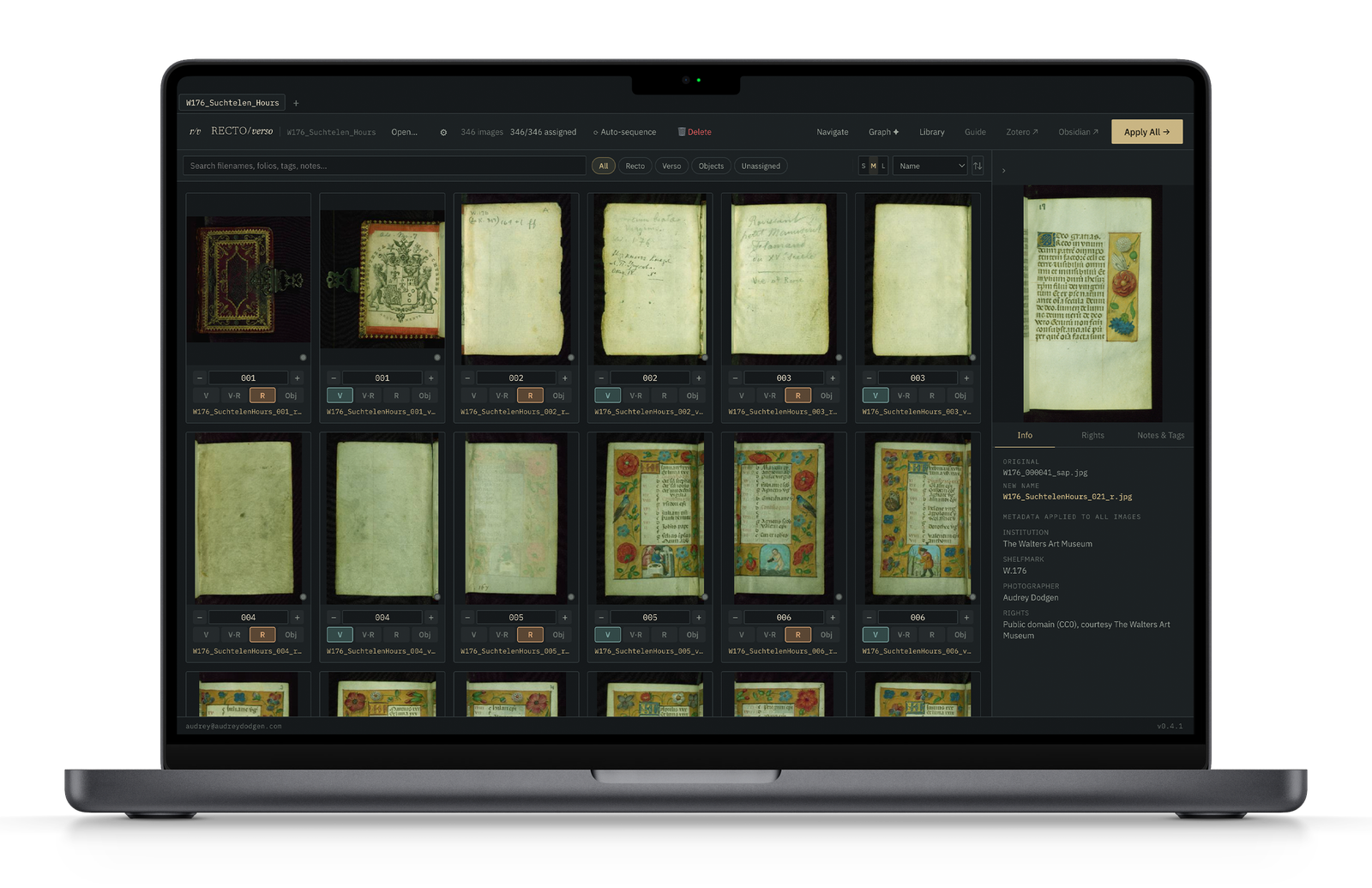The width and height of the screenshot is (1372, 888).
Task: Open the Guide menu item
Action: tap(975, 132)
